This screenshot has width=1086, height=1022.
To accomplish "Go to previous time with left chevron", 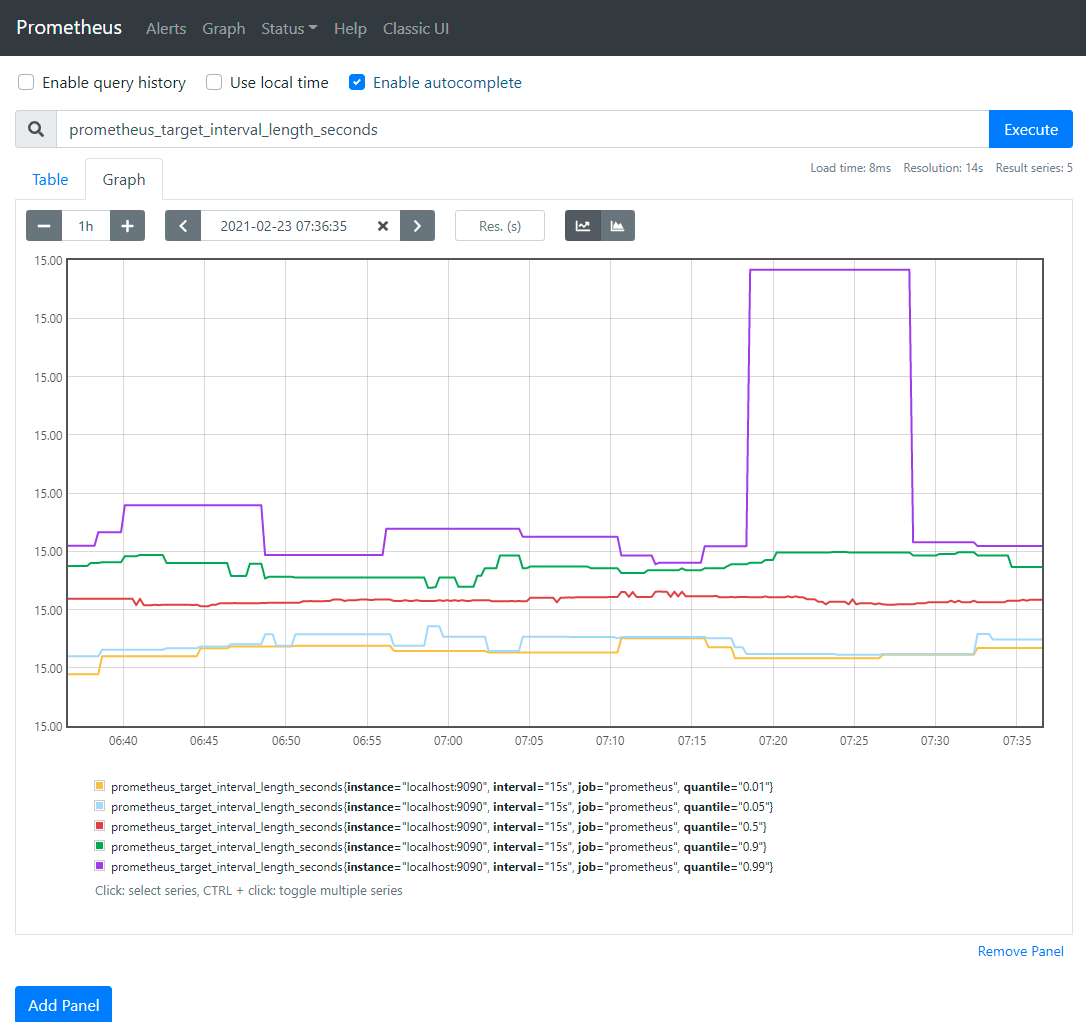I will point(183,226).
